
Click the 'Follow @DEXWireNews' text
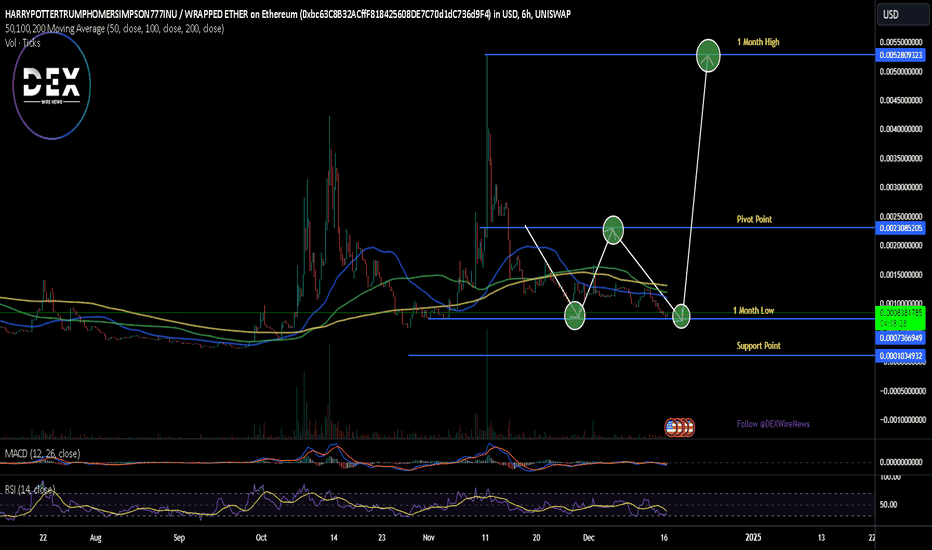click(x=773, y=424)
